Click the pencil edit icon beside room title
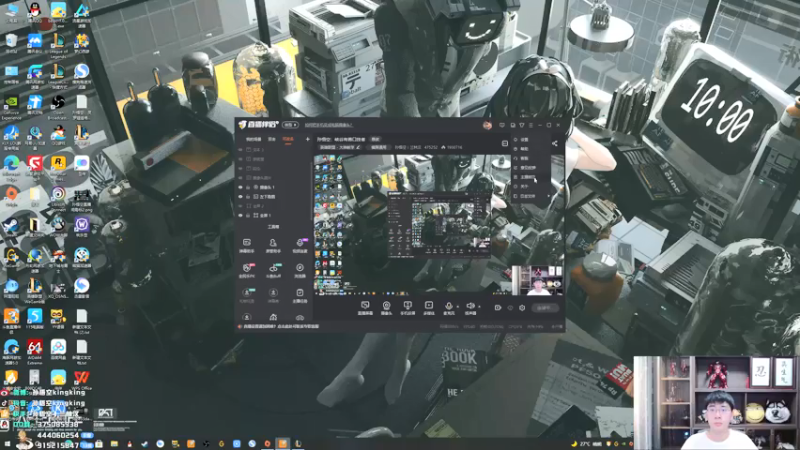 pos(359,147)
